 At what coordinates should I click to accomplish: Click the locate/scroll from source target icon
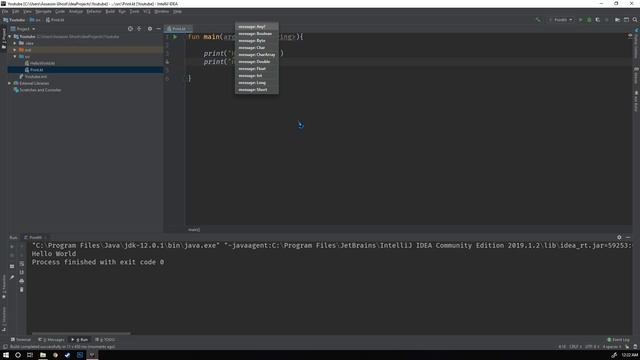pyautogui.click(x=130, y=29)
